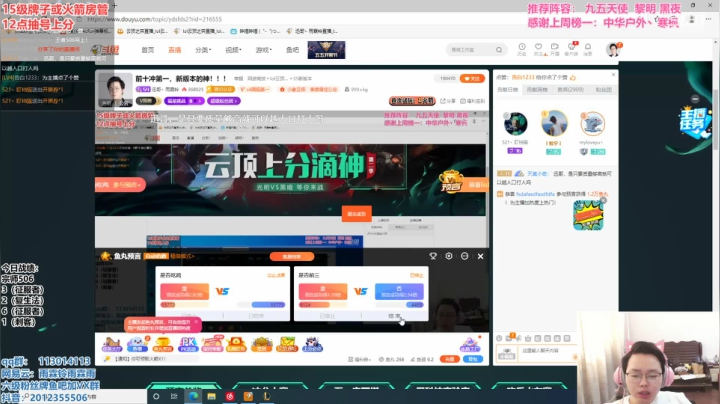
Task: Switch to the 粉丝团 tab
Action: point(603,90)
